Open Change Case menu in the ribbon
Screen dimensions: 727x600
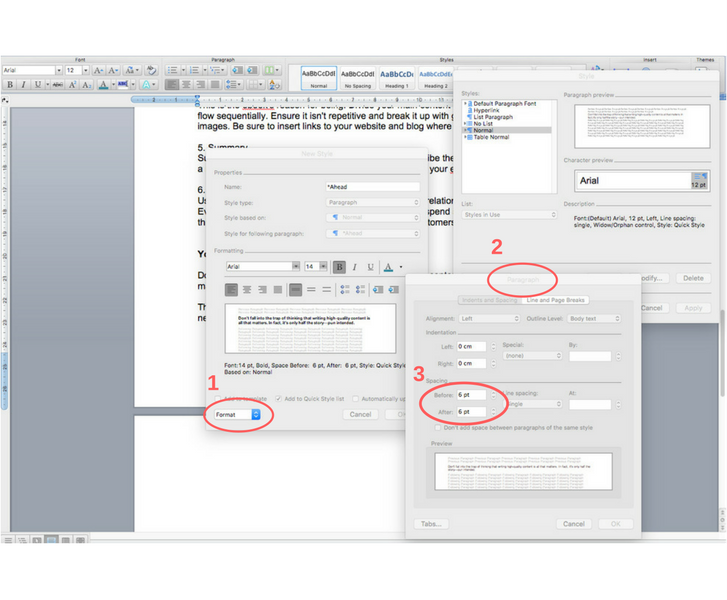click(x=132, y=70)
